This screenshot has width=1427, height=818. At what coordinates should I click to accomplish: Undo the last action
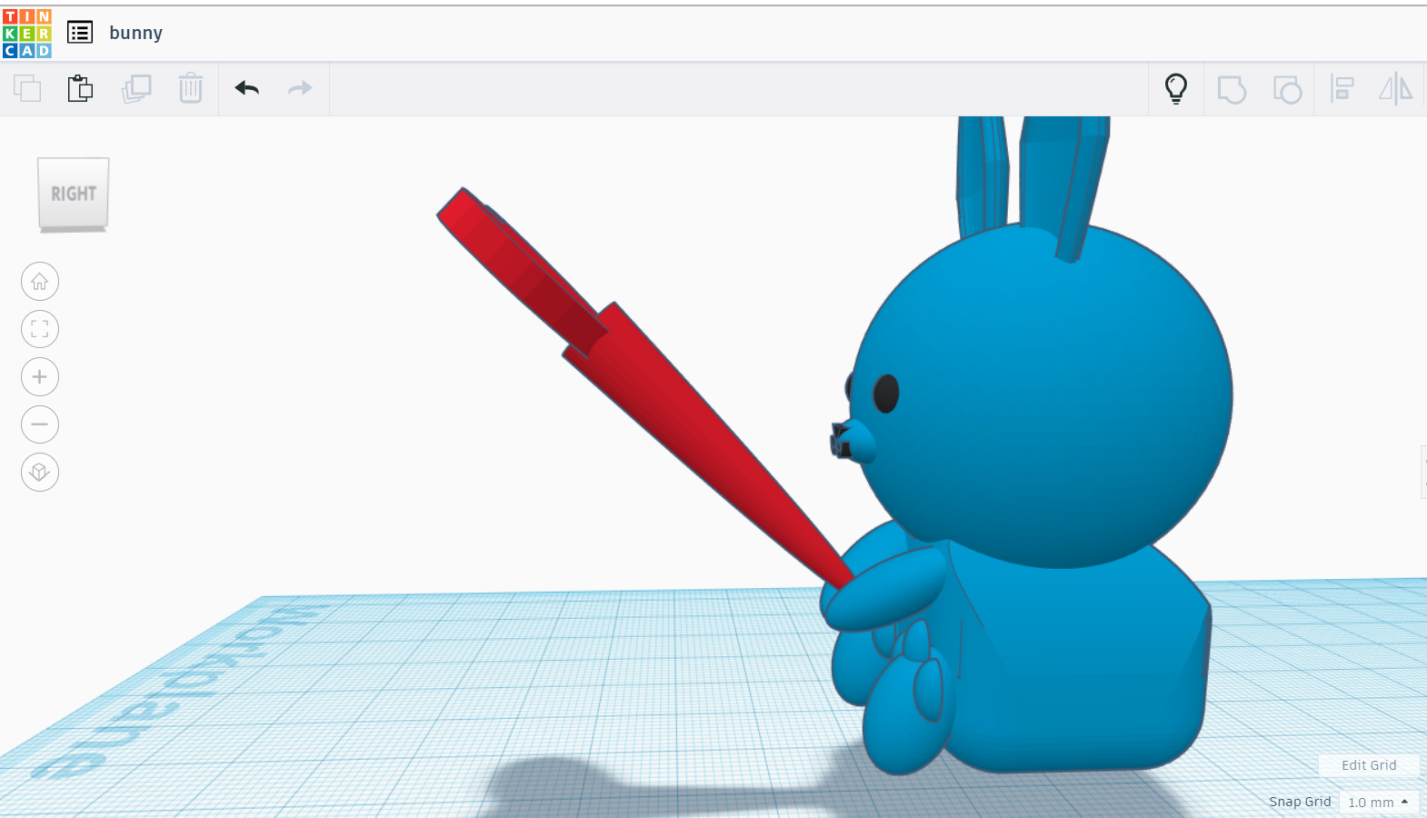coord(247,88)
